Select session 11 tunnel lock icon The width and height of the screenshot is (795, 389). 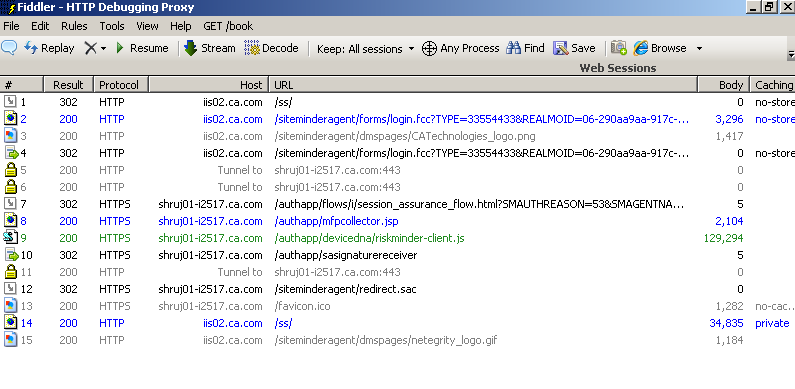tap(11, 272)
